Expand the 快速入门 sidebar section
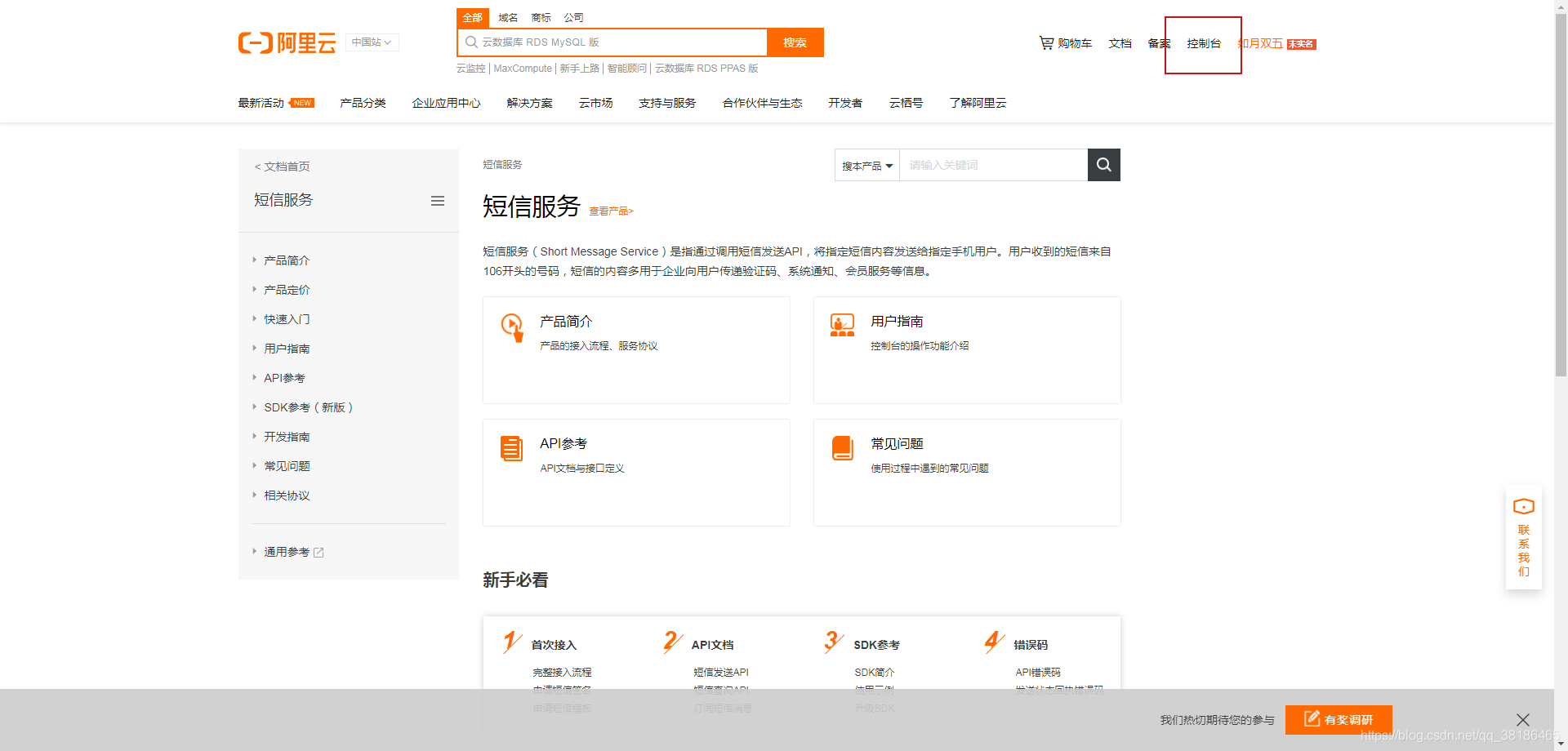Viewport: 1568px width, 751px height. click(x=286, y=318)
